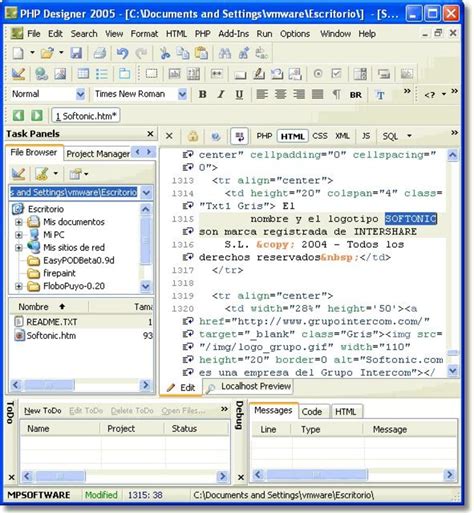474x515 pixels.
Task: Click the Insert table icon
Action: (x=83, y=74)
